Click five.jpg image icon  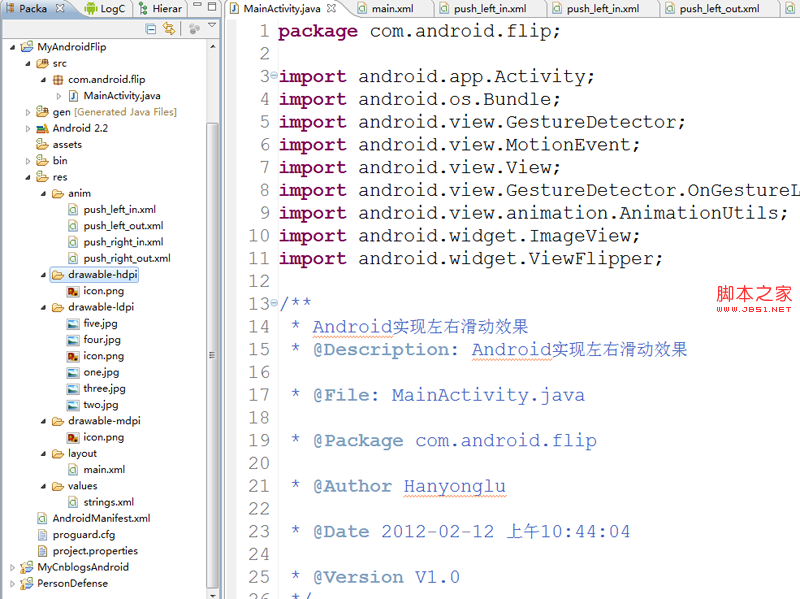click(x=73, y=324)
